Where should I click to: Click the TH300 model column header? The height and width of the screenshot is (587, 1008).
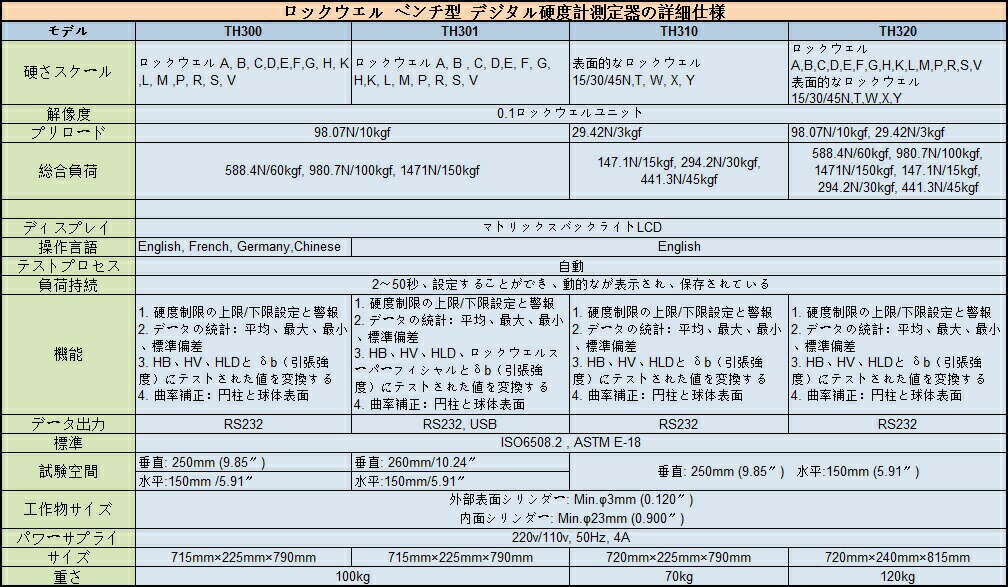point(242,31)
